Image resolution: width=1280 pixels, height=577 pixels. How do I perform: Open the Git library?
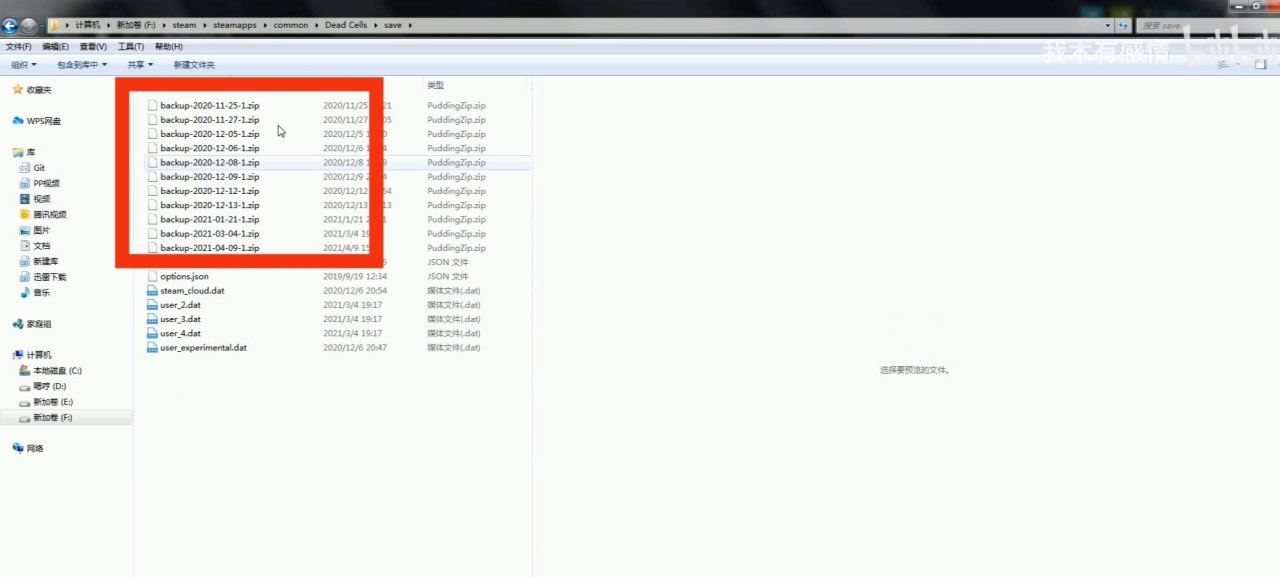tap(39, 168)
